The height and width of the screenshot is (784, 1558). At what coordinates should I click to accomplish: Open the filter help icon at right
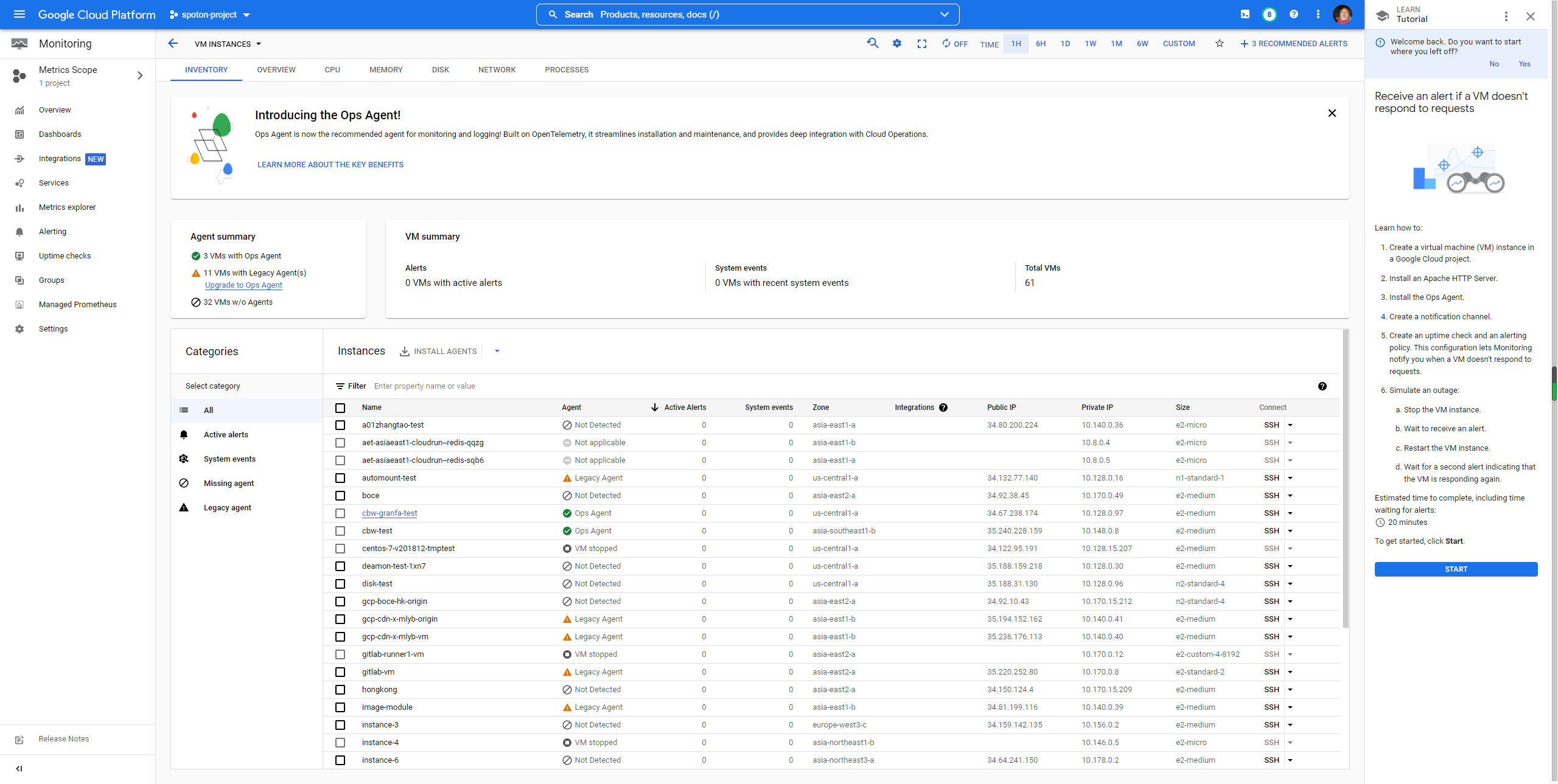1322,386
